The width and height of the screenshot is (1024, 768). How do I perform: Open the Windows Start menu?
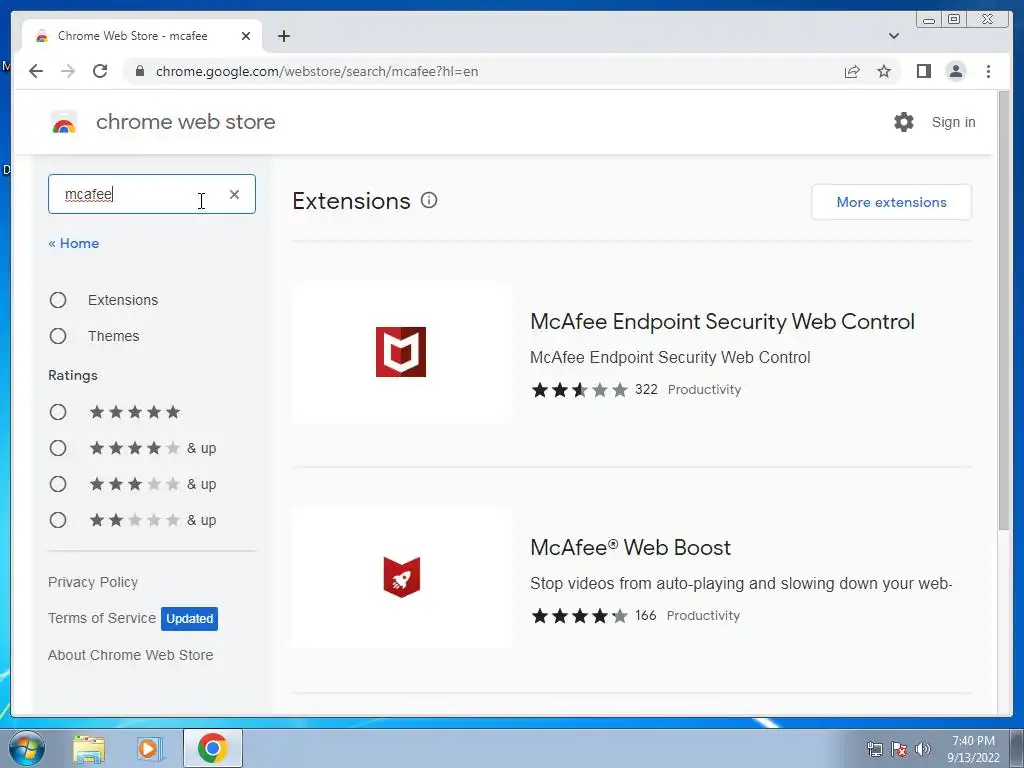pyautogui.click(x=26, y=748)
